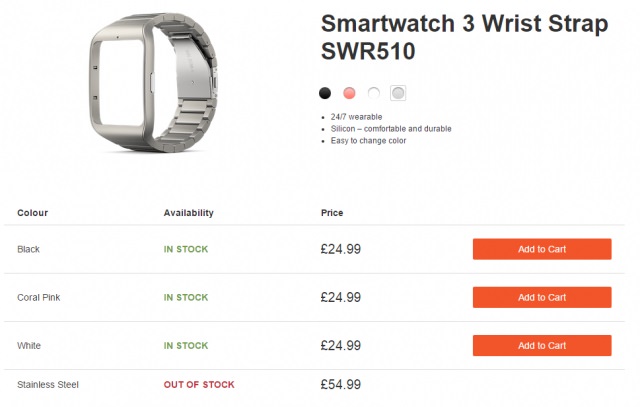This screenshot has width=640, height=407.
Task: Select the Black row label
Action: coord(31,249)
